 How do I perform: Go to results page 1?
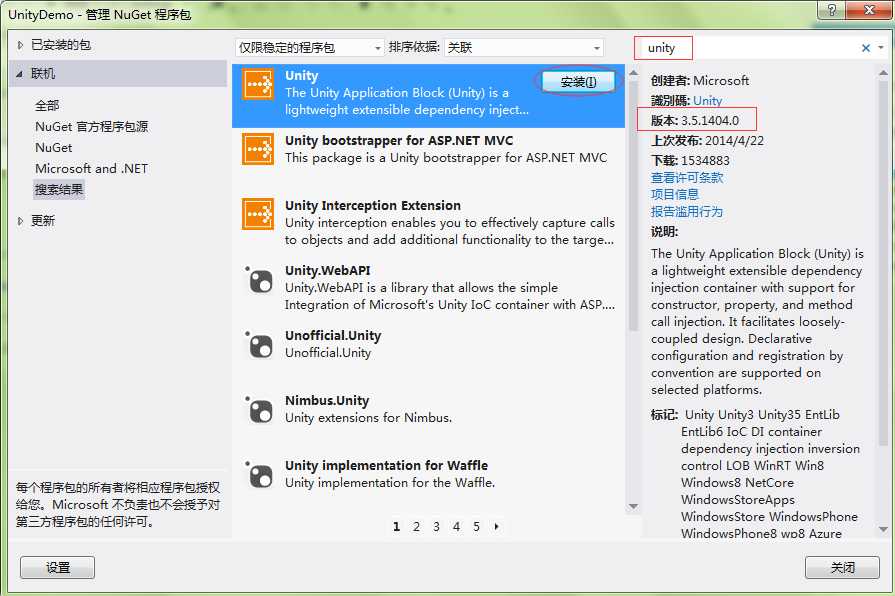click(396, 526)
